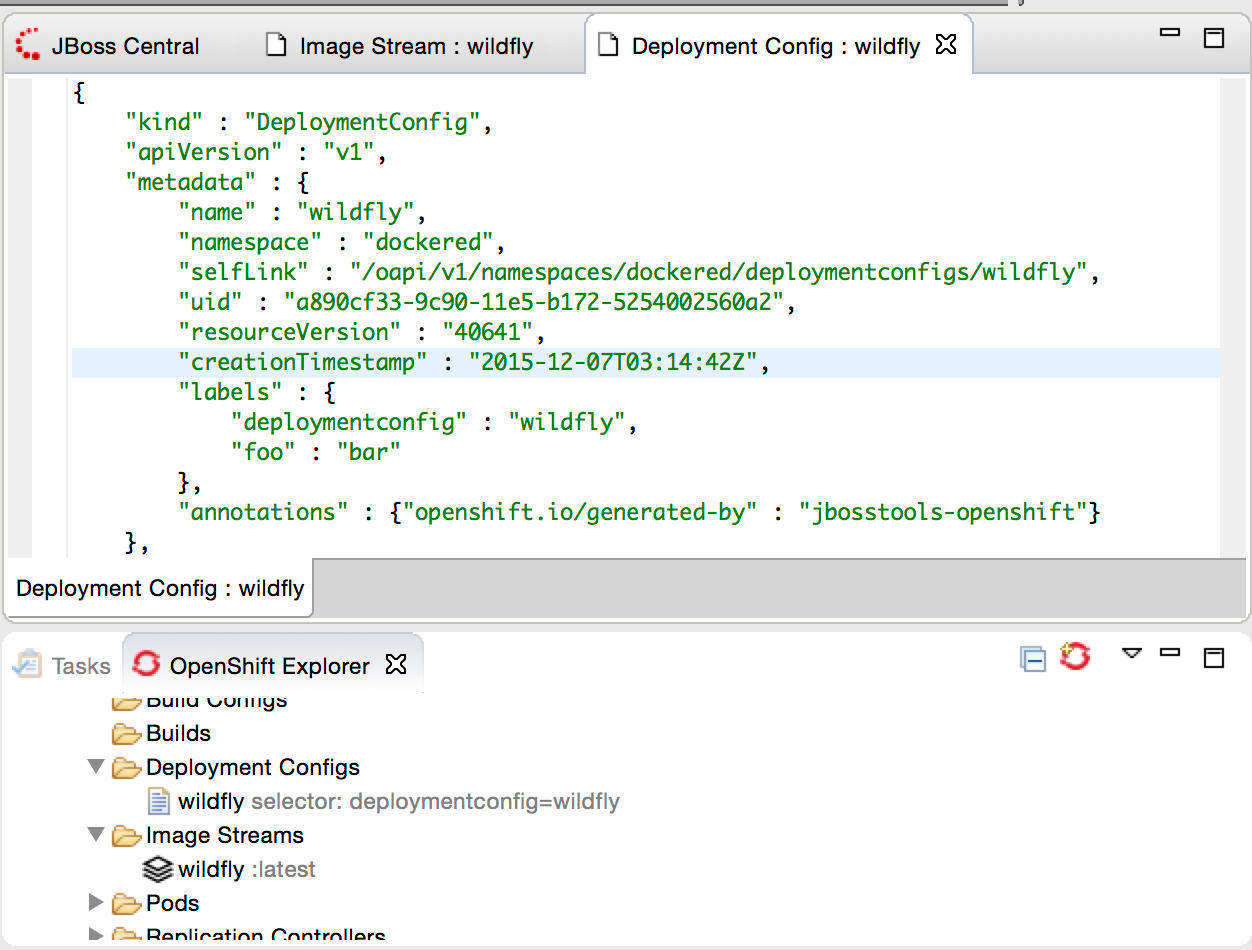Click the Builds folder icon

(126, 734)
